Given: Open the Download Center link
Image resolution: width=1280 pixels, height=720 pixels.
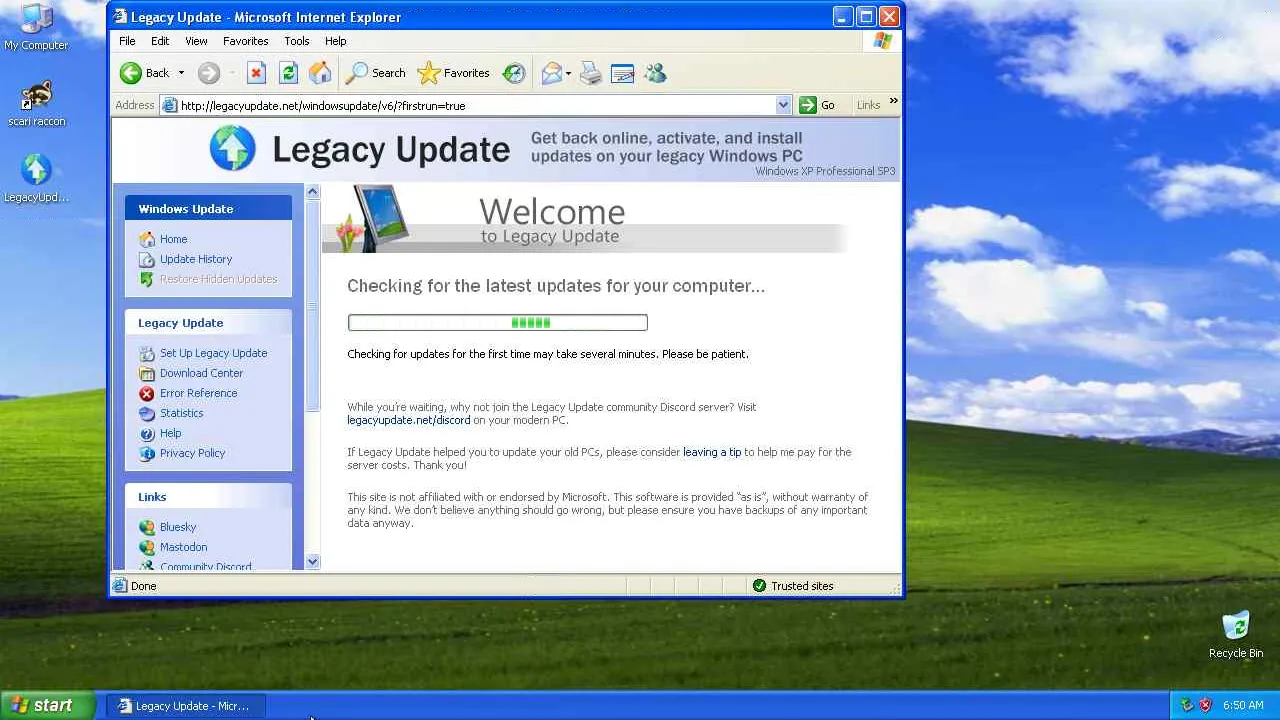Looking at the screenshot, I should 201,373.
